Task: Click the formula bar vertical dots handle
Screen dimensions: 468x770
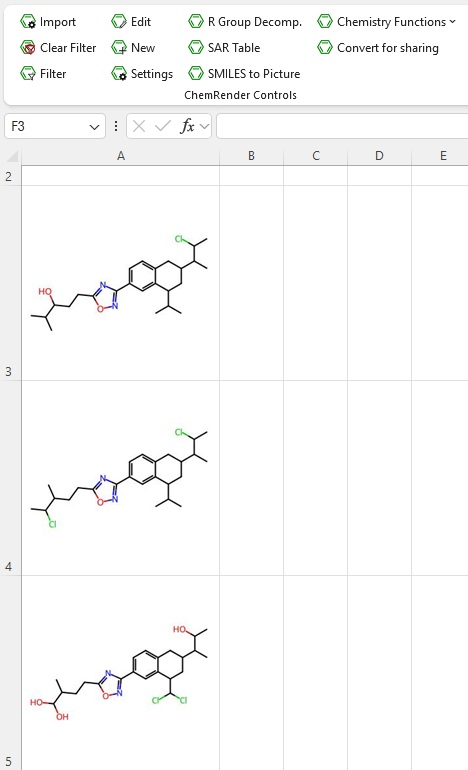Action: (x=116, y=126)
